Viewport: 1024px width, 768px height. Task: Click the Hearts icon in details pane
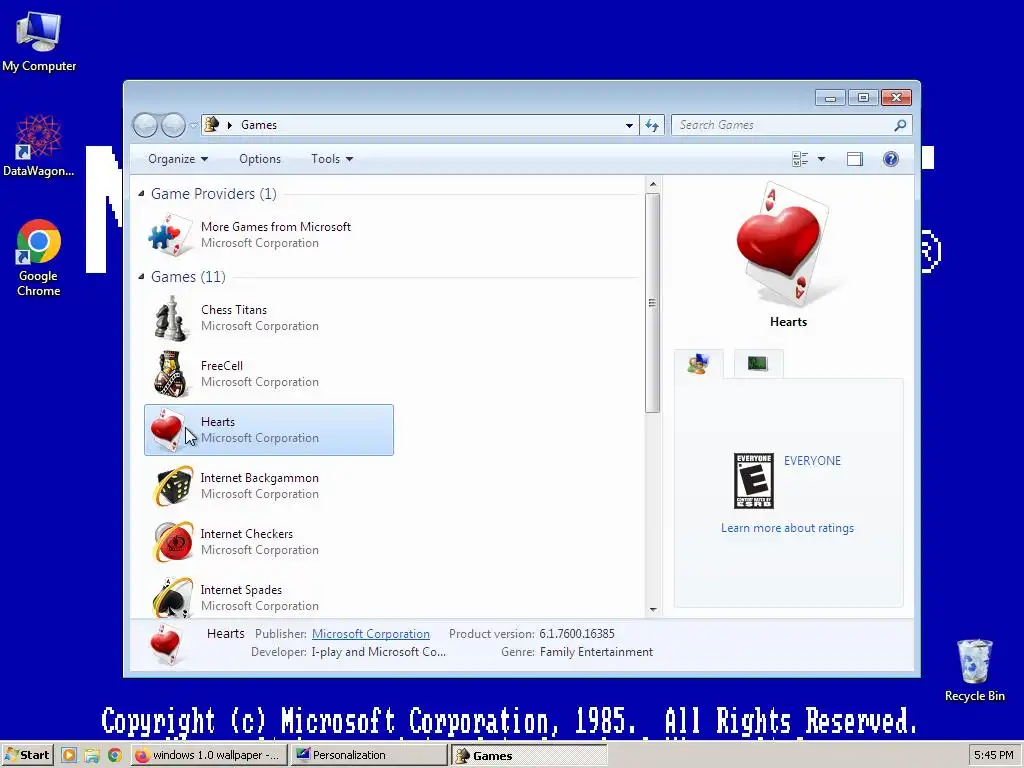tap(165, 644)
